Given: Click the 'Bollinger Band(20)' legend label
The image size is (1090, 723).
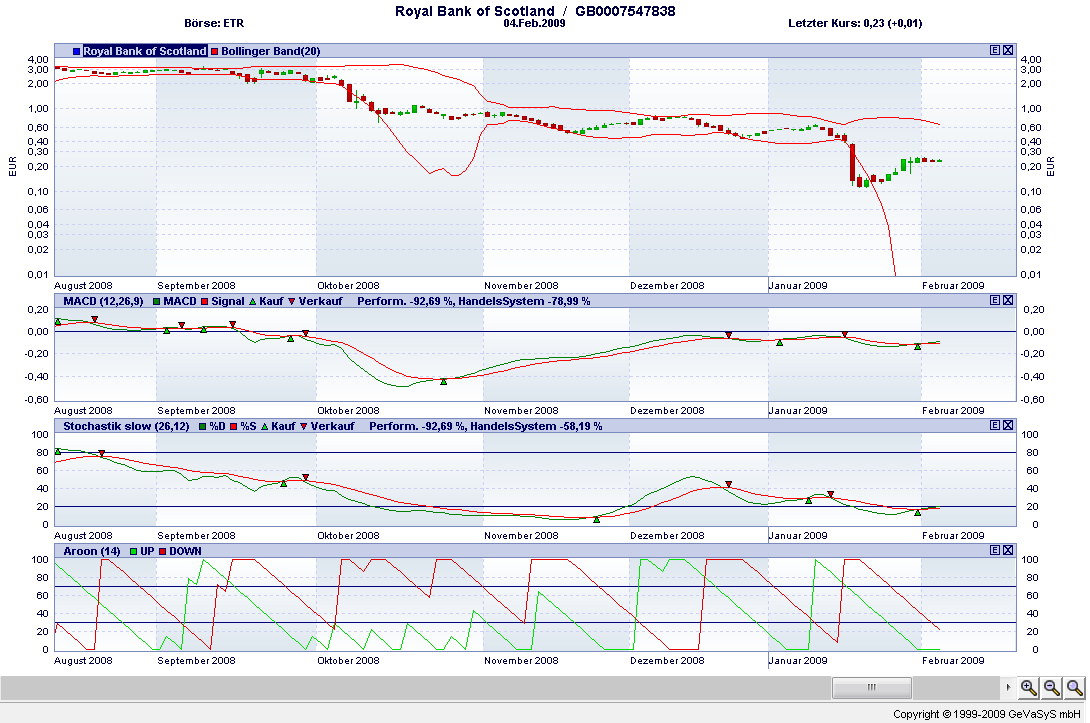Looking at the screenshot, I should tap(270, 51).
